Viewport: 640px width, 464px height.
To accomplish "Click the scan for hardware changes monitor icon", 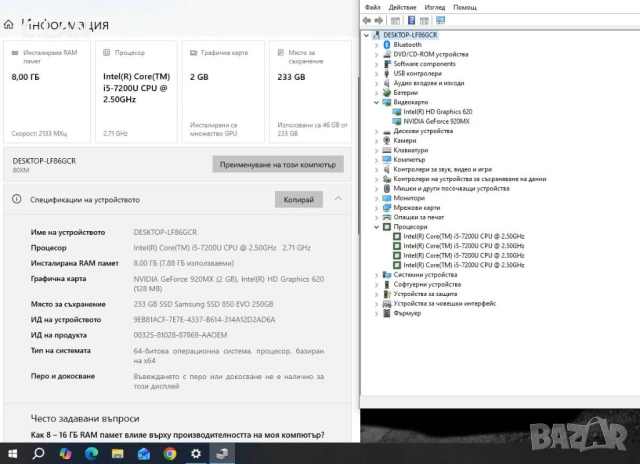I will [440, 20].
